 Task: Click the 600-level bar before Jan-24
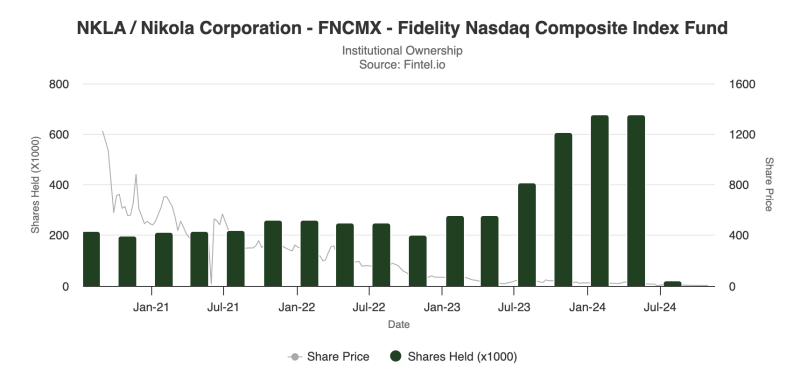[563, 210]
